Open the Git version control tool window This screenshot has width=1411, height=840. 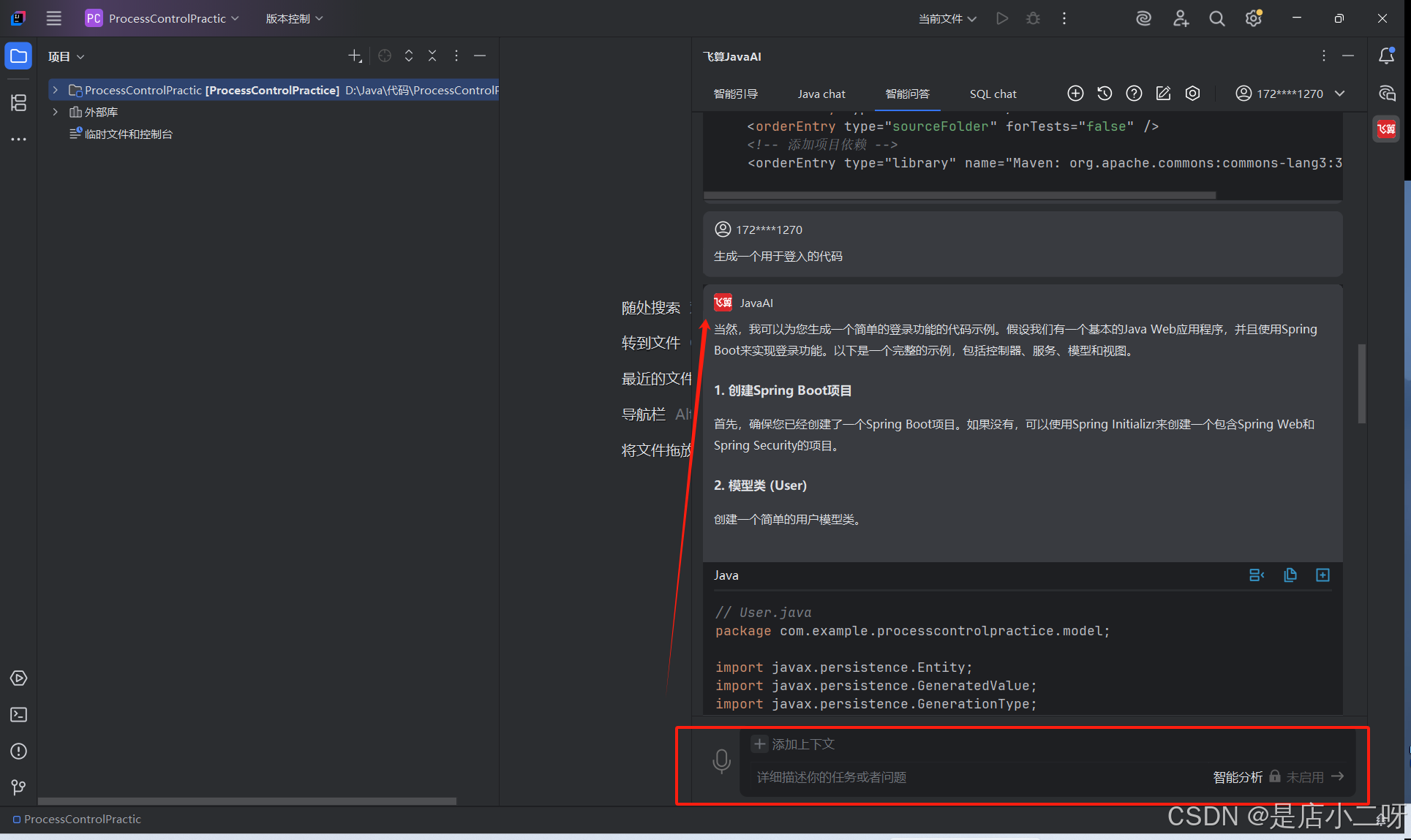point(18,787)
